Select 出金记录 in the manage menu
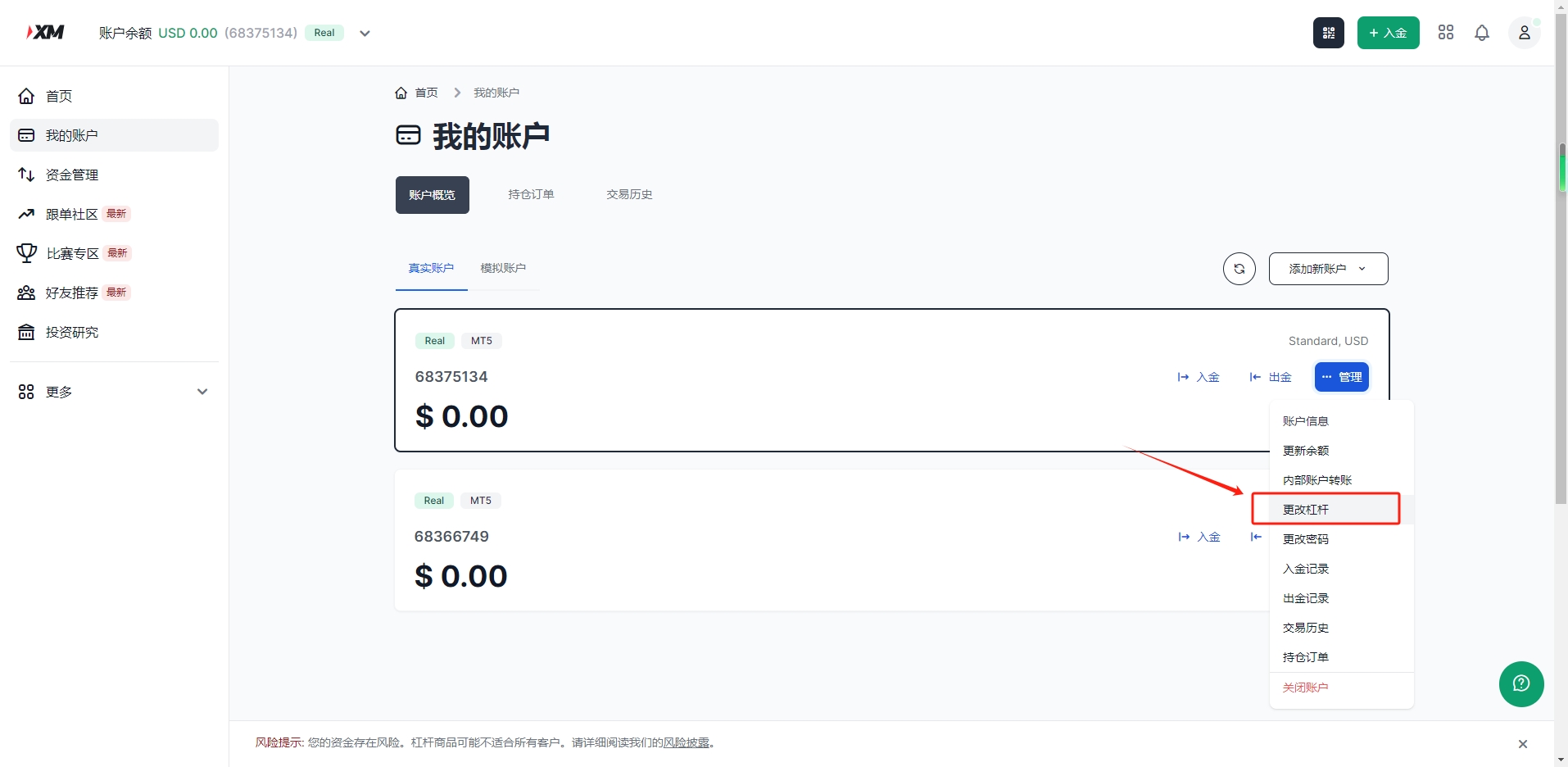This screenshot has height=767, width=1568. 1342,598
